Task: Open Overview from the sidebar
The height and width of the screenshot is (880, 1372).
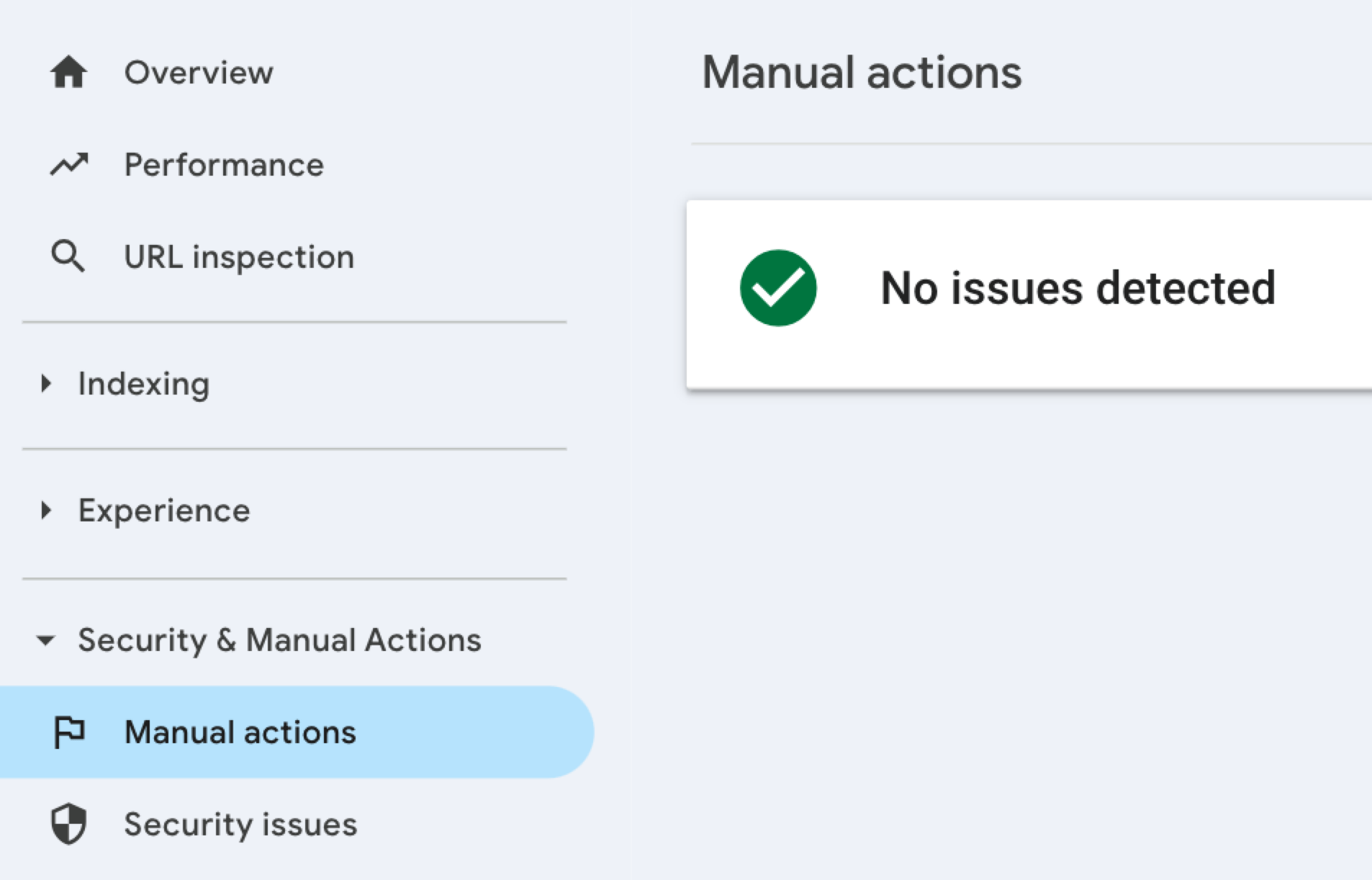Action: pos(199,71)
